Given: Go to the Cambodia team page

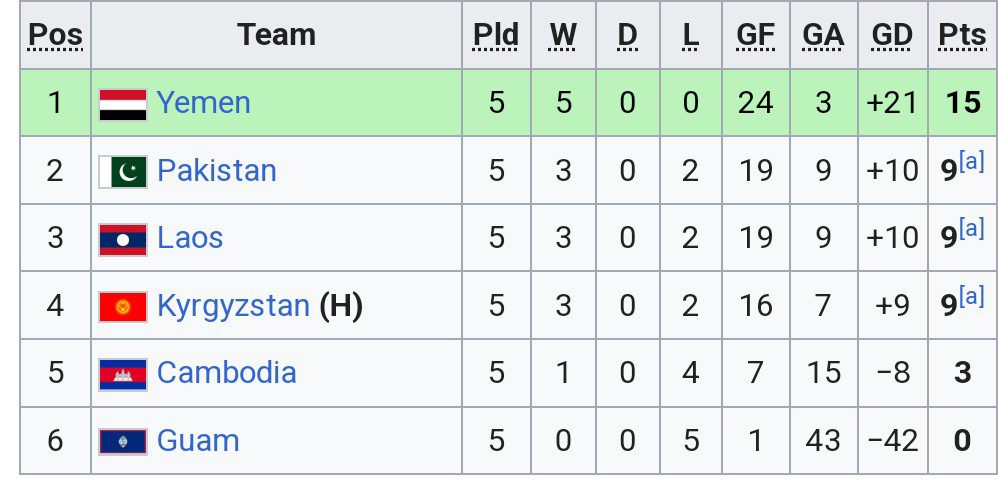Looking at the screenshot, I should (x=226, y=373).
